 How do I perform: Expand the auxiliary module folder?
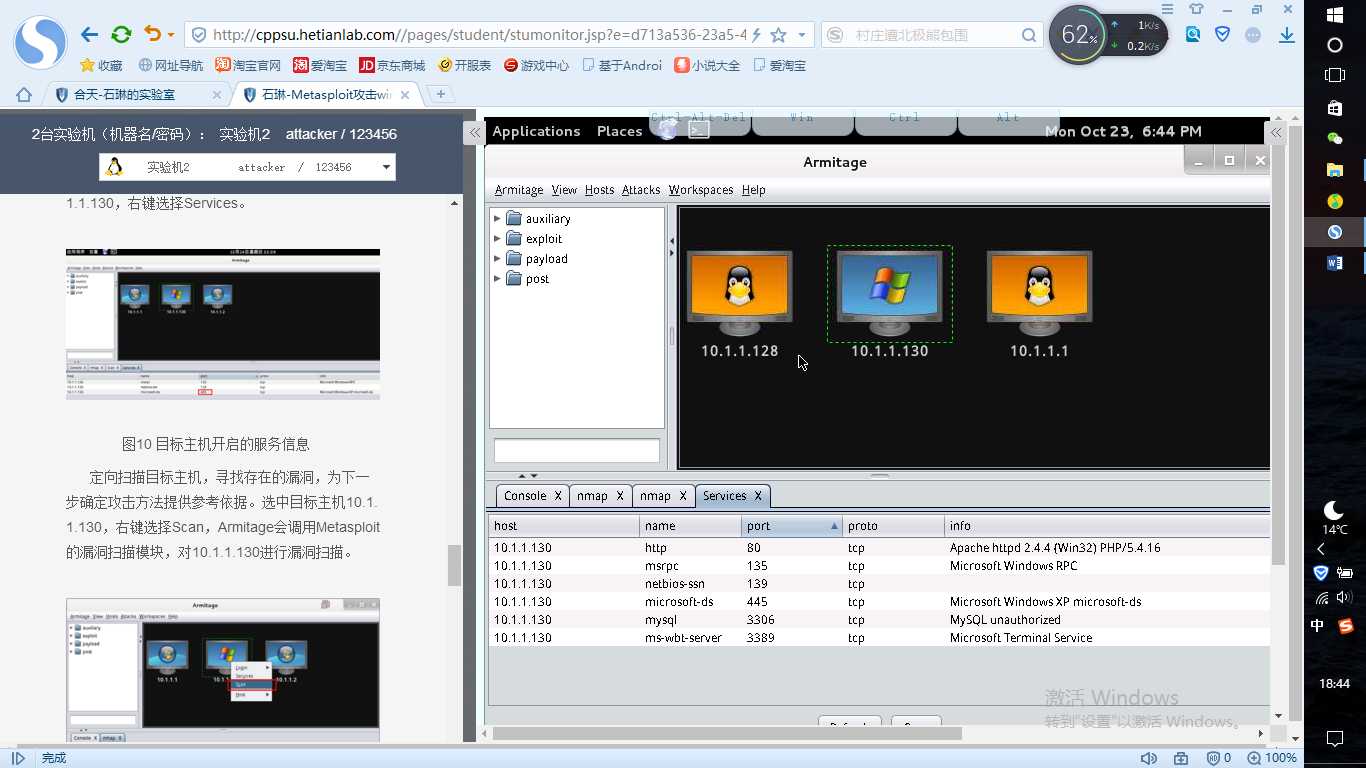point(497,218)
